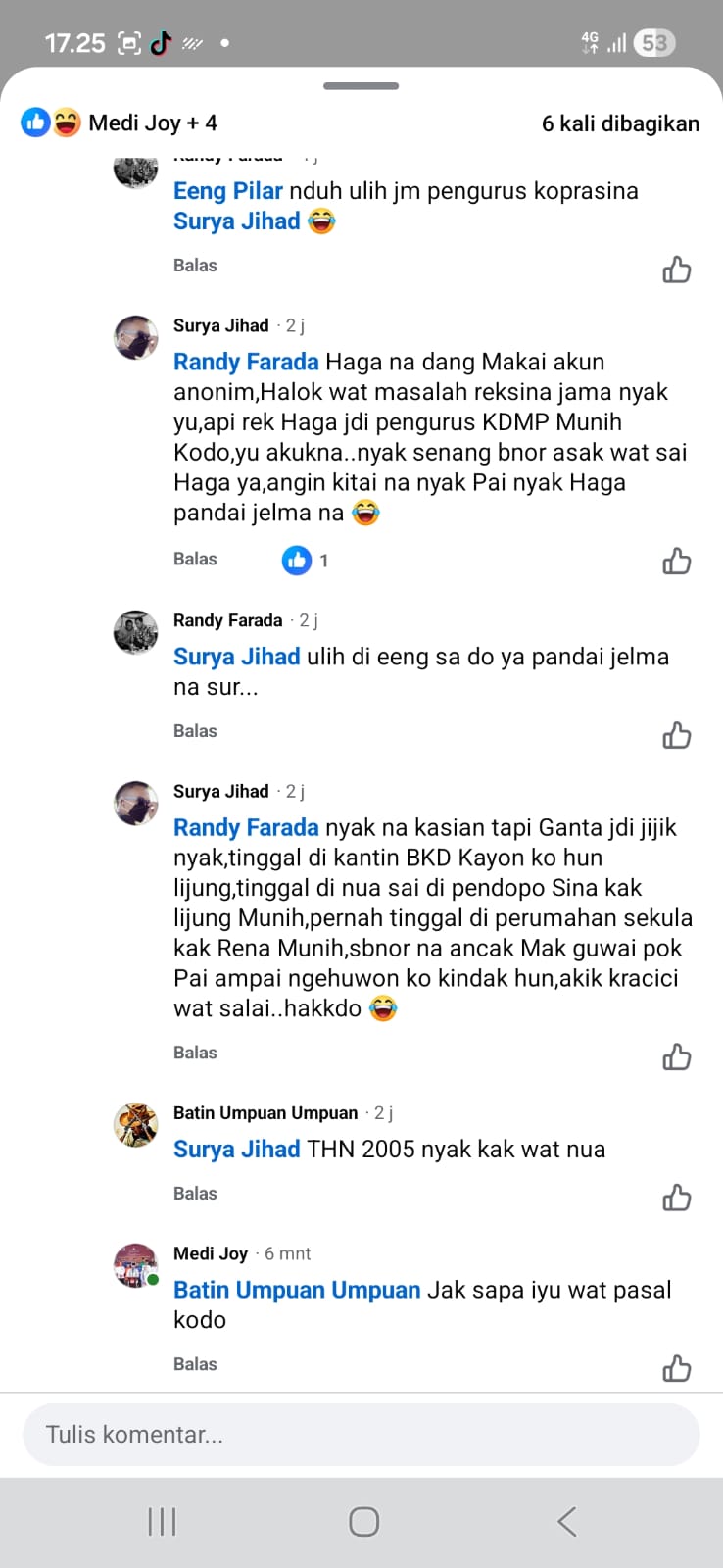723x1568 pixels.
Task: Open the Eeng Pilar profile mention
Action: coord(227,191)
